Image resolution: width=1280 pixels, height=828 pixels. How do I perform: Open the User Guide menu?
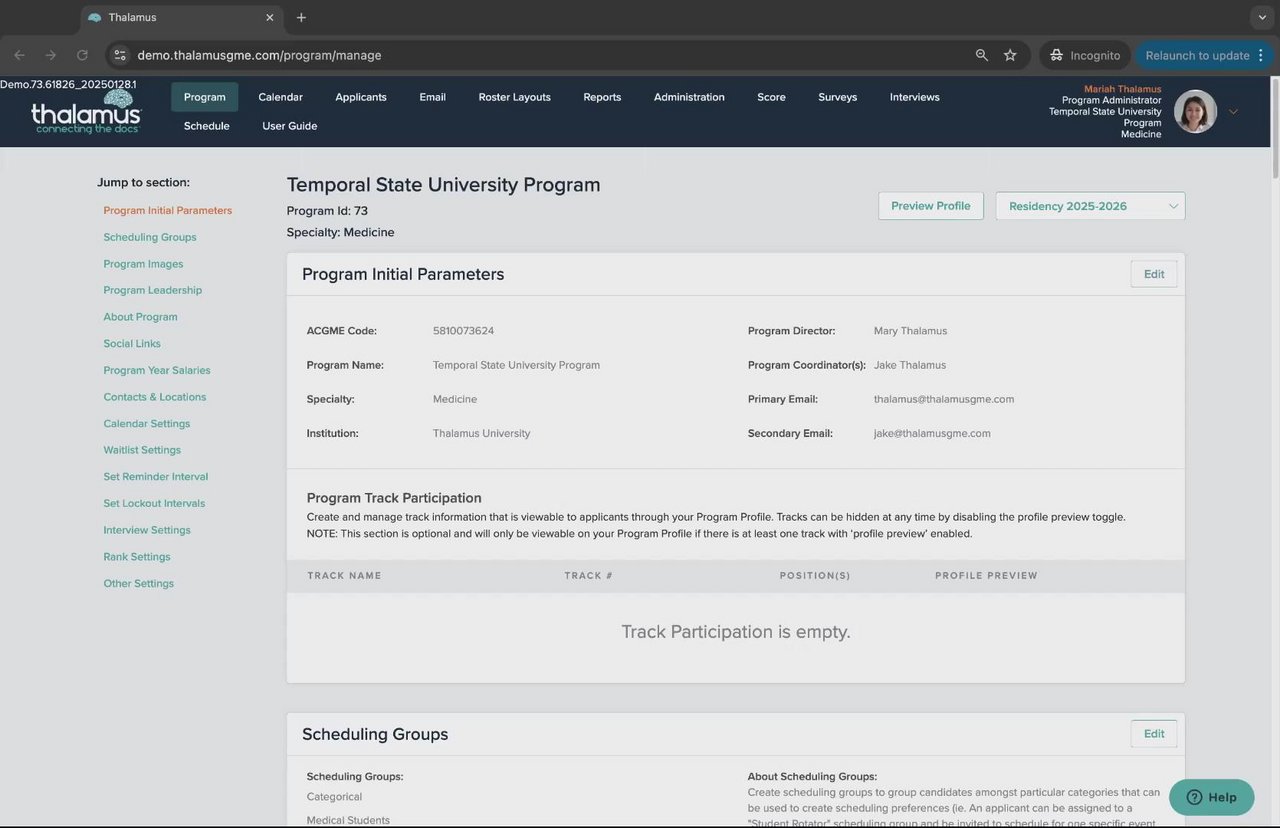click(289, 126)
